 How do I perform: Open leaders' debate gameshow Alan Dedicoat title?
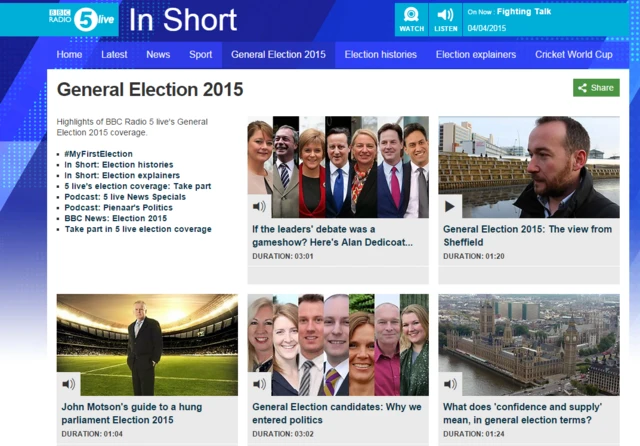point(332,235)
